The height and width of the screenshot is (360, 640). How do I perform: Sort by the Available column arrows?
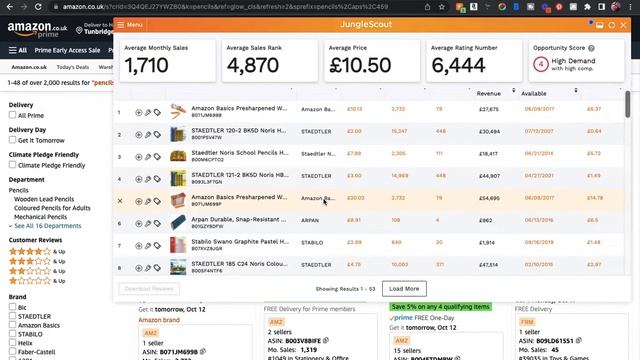576,90
